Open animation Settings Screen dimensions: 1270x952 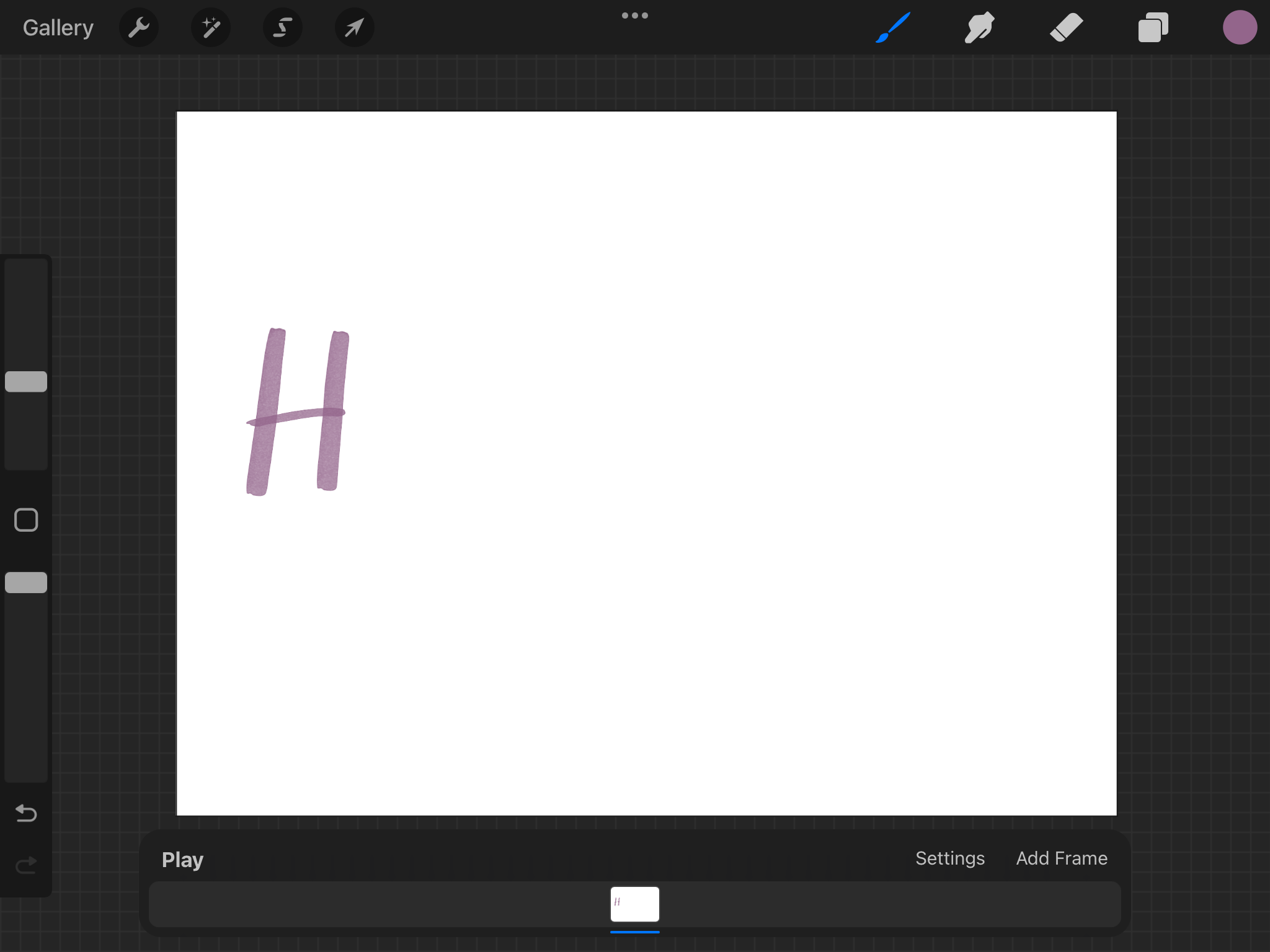pos(949,858)
